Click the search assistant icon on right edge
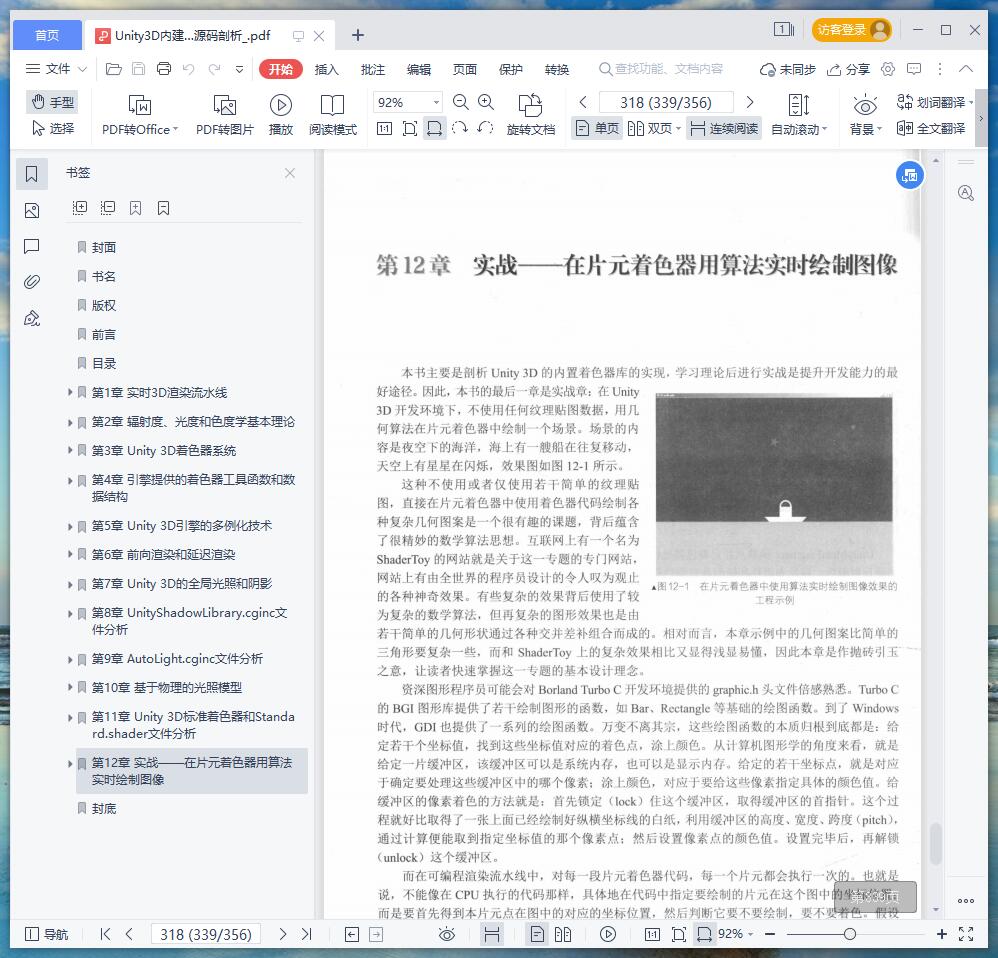 click(966, 193)
